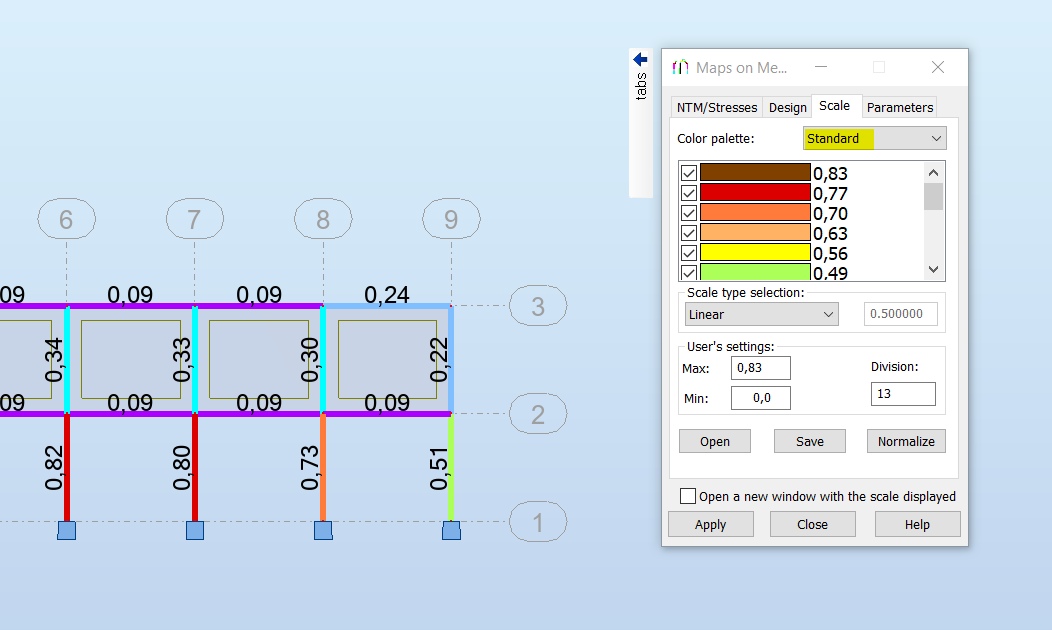This screenshot has height=630, width=1052.
Task: Apply the current scale settings
Action: [x=711, y=524]
